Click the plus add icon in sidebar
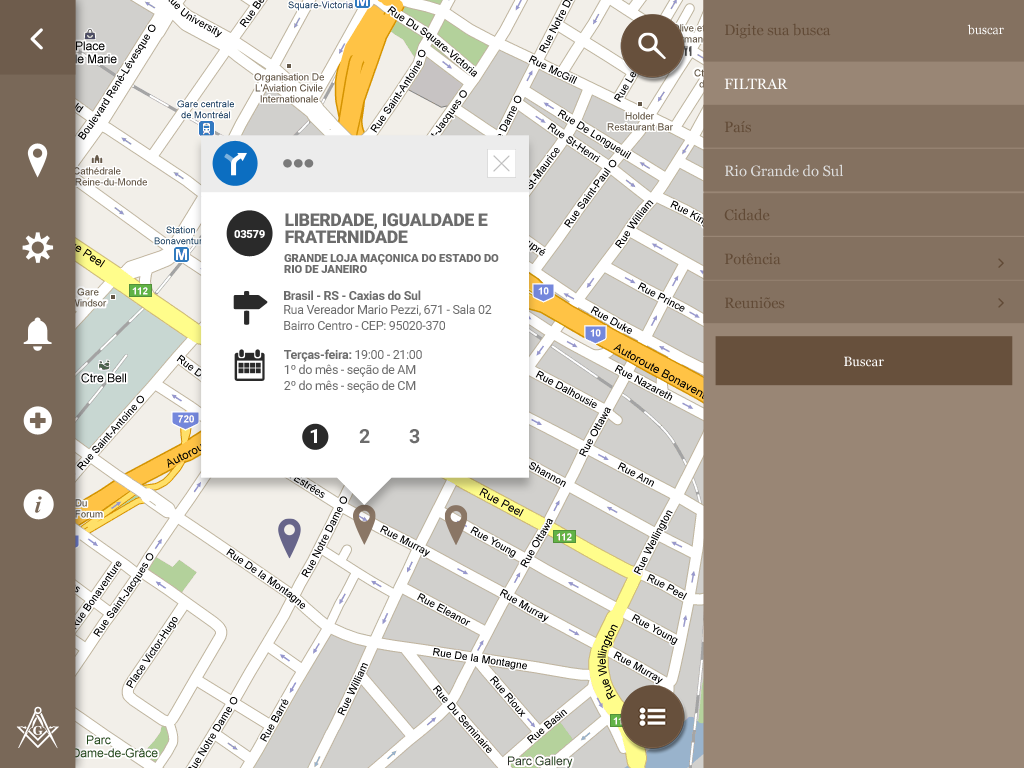Image resolution: width=1024 pixels, height=768 pixels. tap(37, 420)
